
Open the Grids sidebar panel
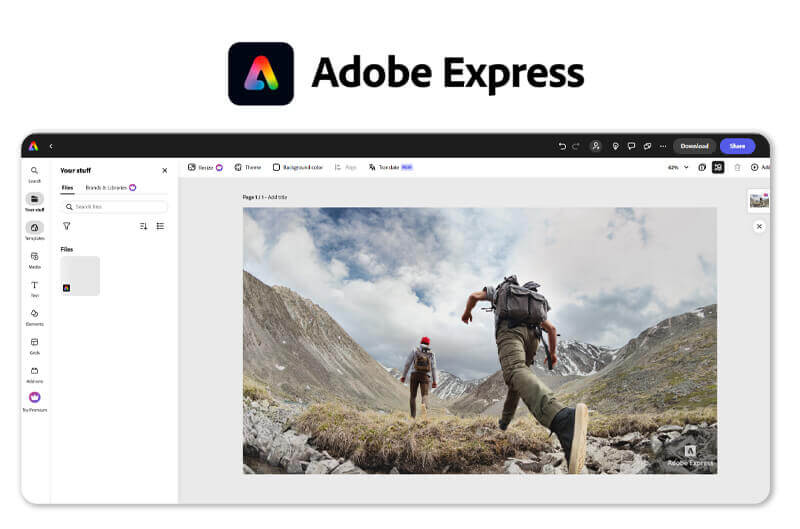(34, 345)
